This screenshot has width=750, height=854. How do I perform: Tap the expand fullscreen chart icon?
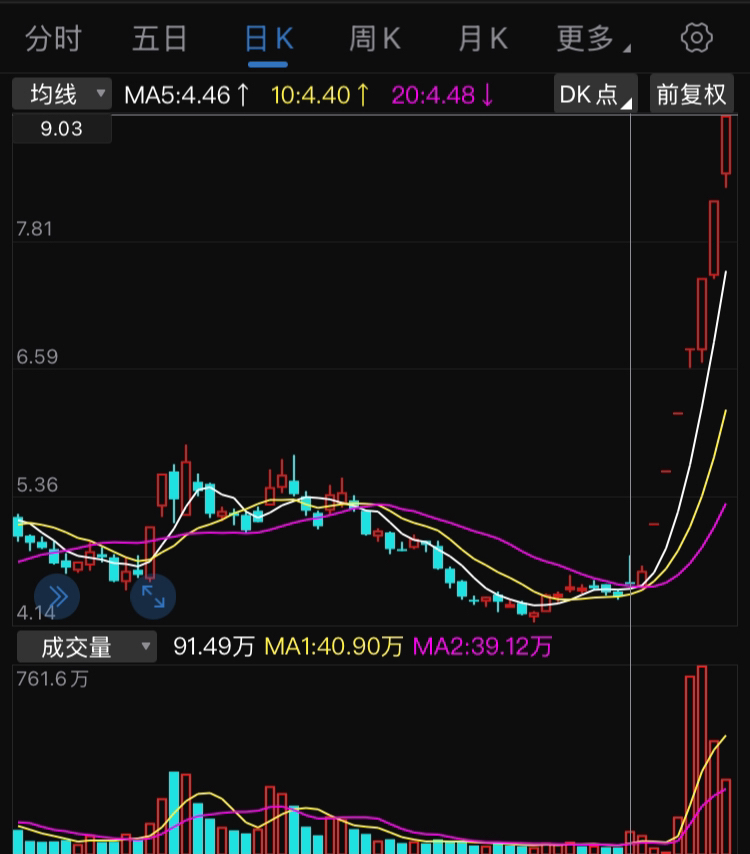153,596
